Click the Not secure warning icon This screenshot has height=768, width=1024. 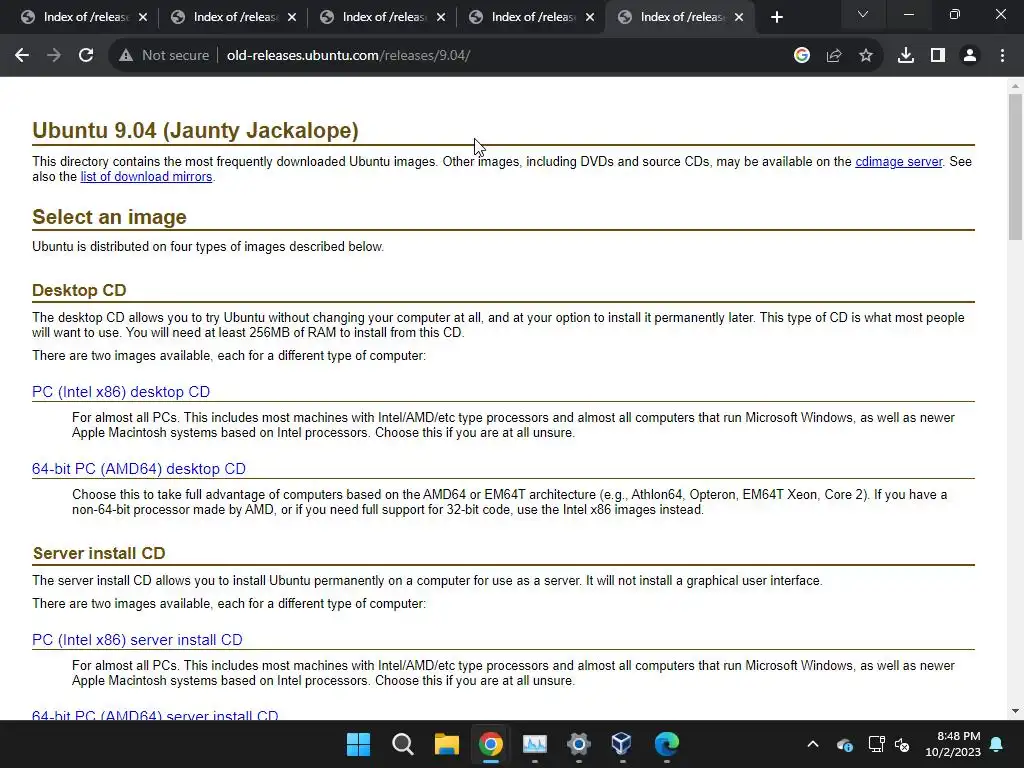tap(126, 56)
